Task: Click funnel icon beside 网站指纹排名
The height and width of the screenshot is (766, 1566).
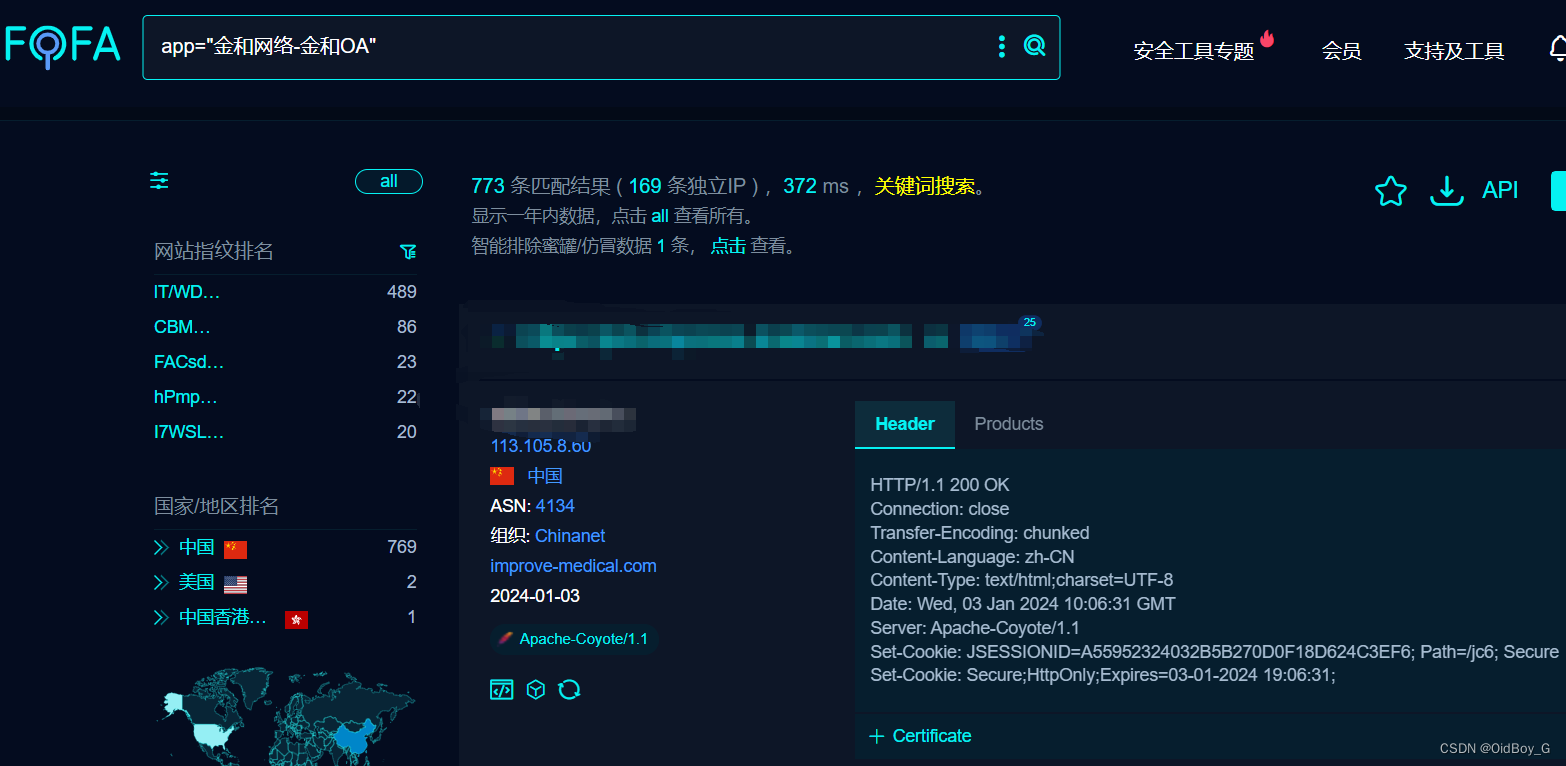Action: 408,251
